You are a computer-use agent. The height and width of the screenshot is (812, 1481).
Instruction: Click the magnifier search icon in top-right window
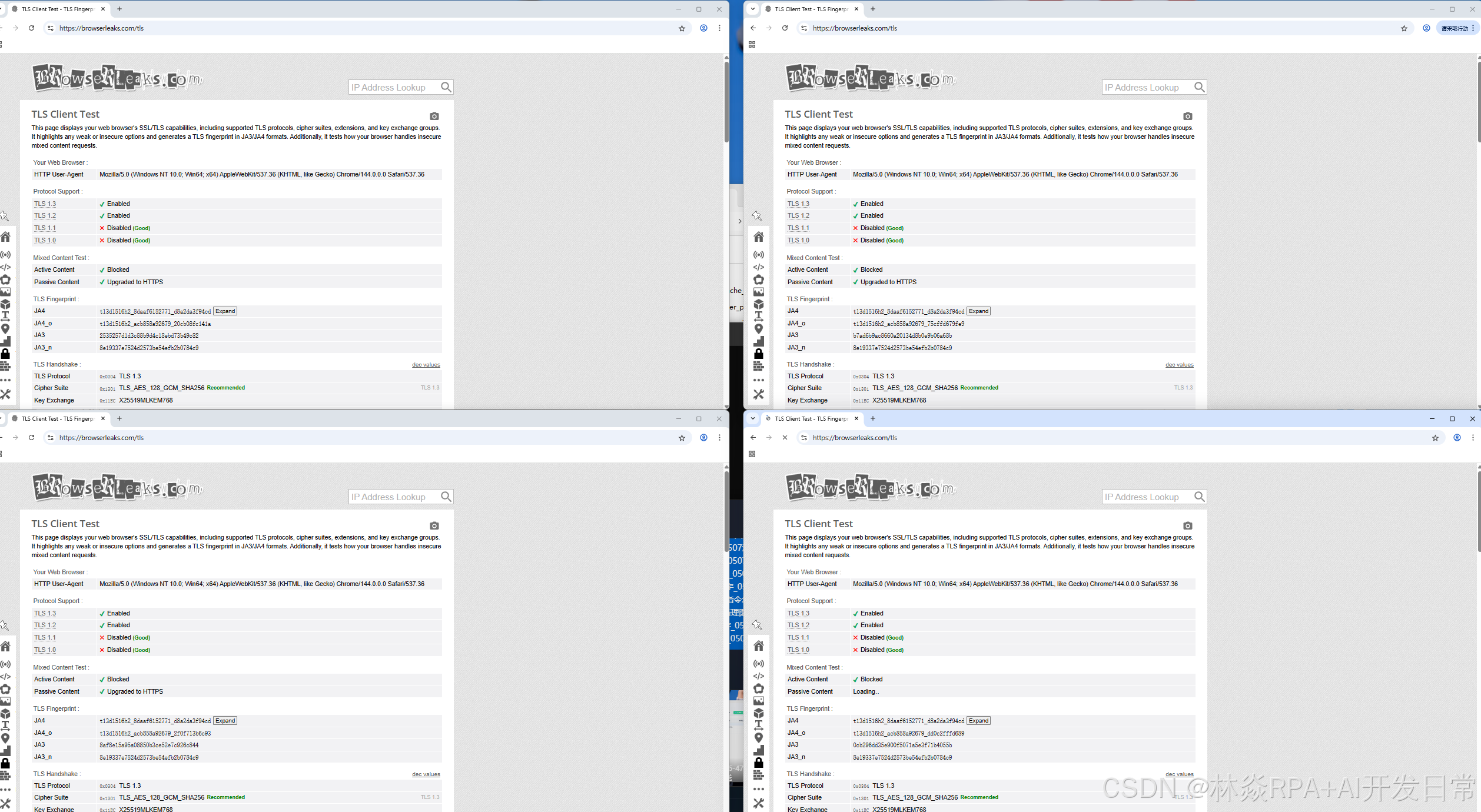coord(1200,87)
